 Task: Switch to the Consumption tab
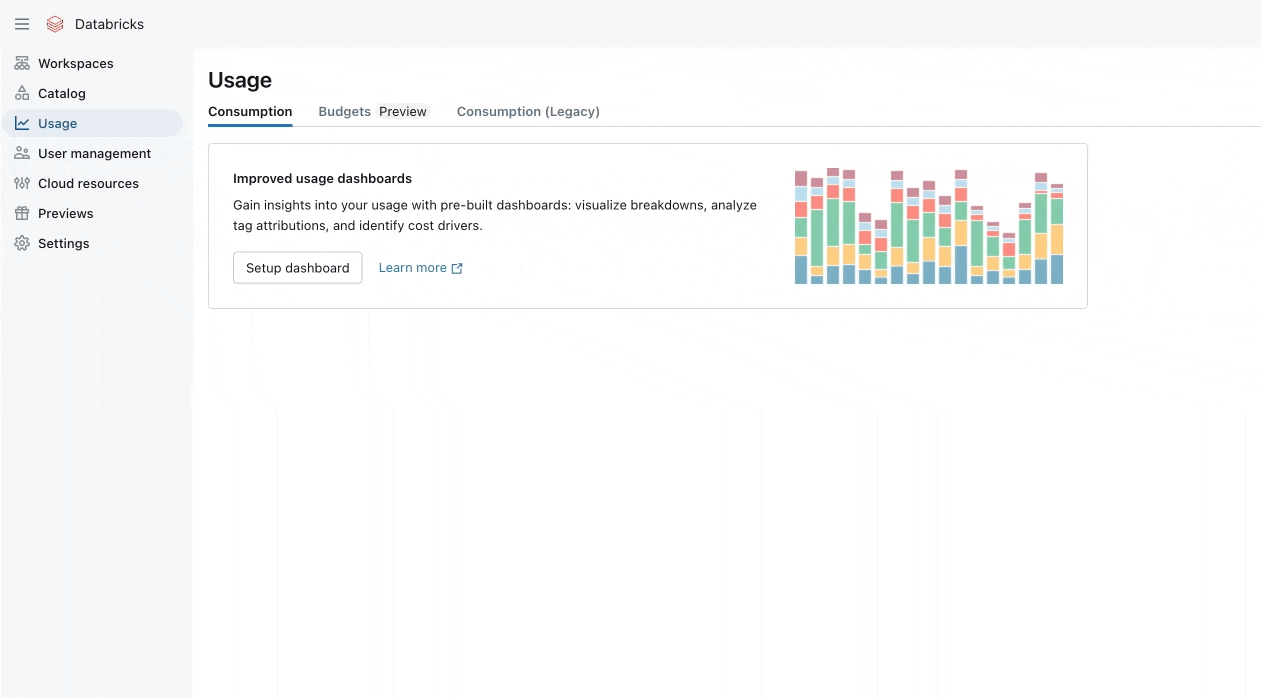(x=250, y=111)
